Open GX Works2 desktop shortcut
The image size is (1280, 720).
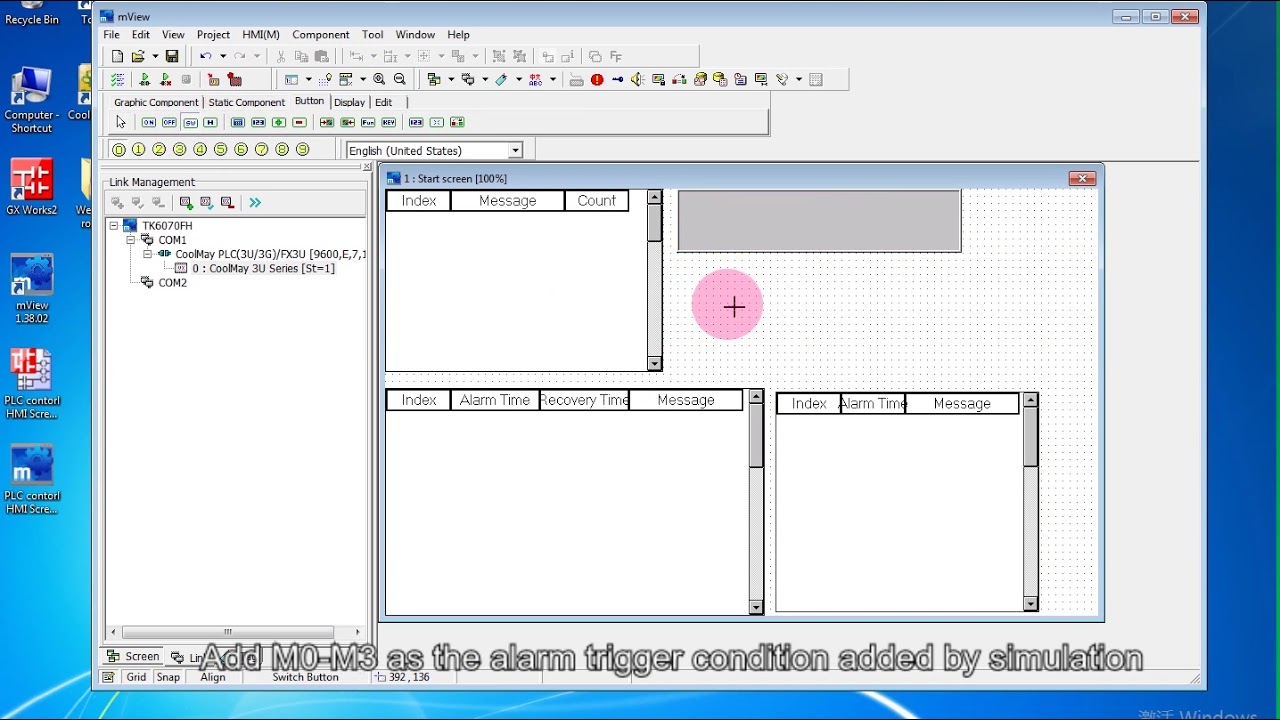(x=32, y=187)
